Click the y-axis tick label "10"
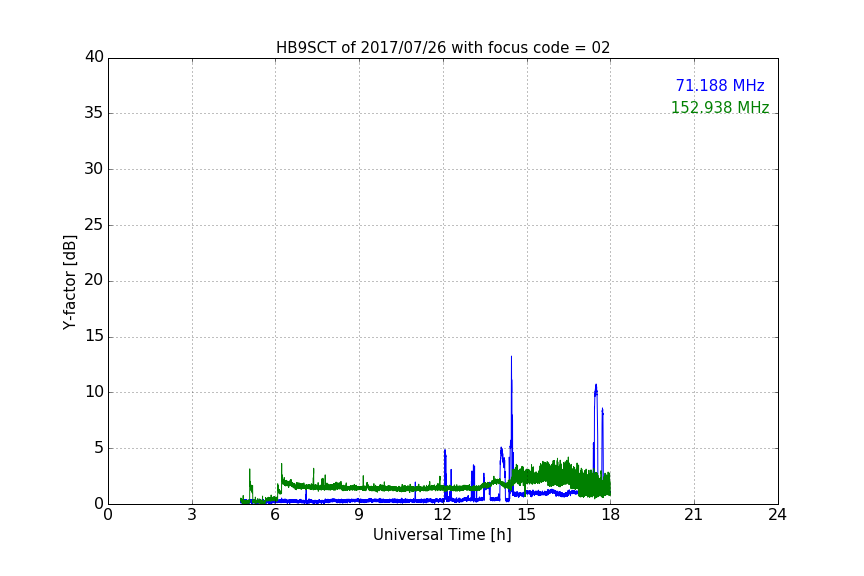864x576 pixels. 94,392
